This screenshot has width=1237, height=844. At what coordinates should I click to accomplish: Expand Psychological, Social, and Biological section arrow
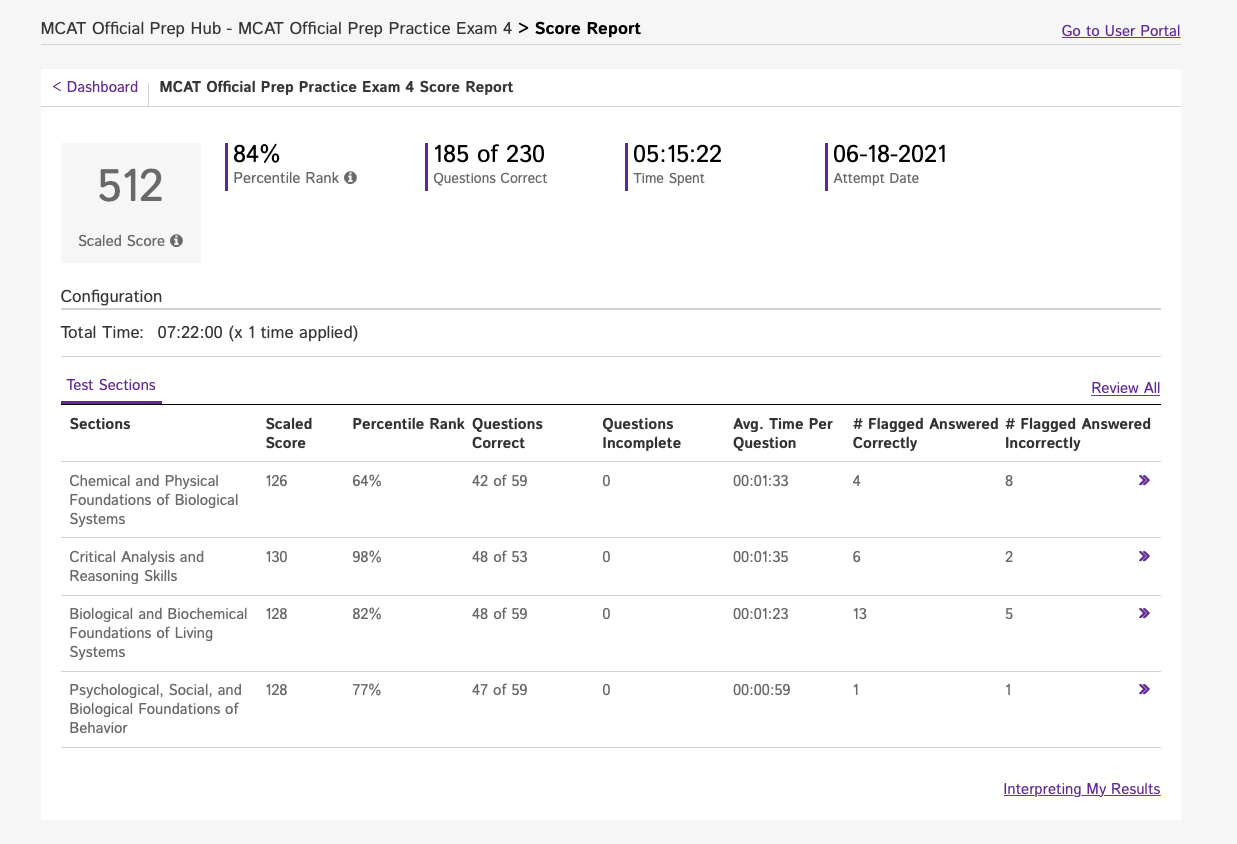[1144, 690]
